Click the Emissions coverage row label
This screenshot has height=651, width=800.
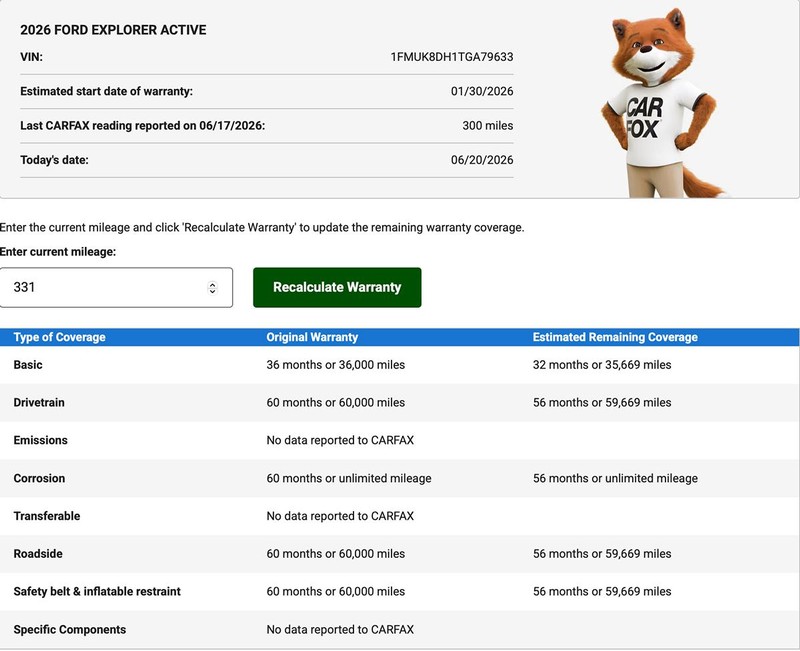(x=40, y=440)
